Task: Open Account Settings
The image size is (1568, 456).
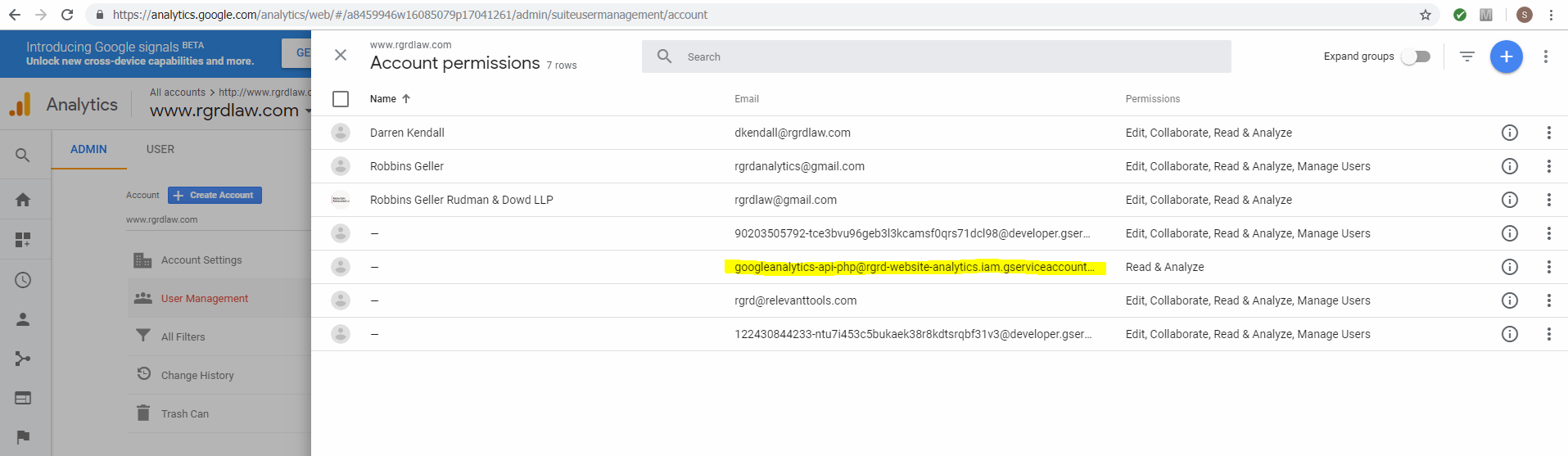Action: (x=201, y=260)
